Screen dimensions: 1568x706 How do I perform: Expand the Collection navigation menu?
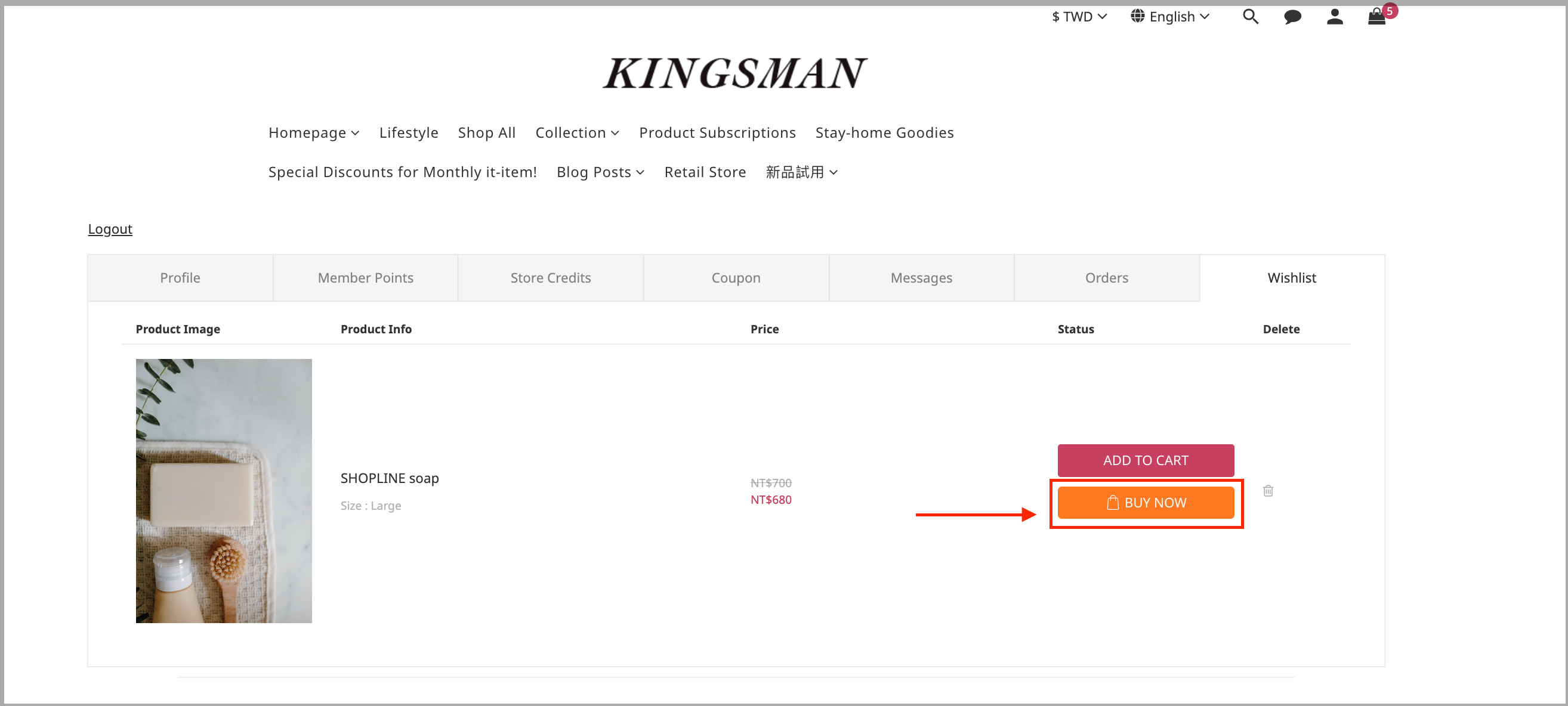[577, 132]
